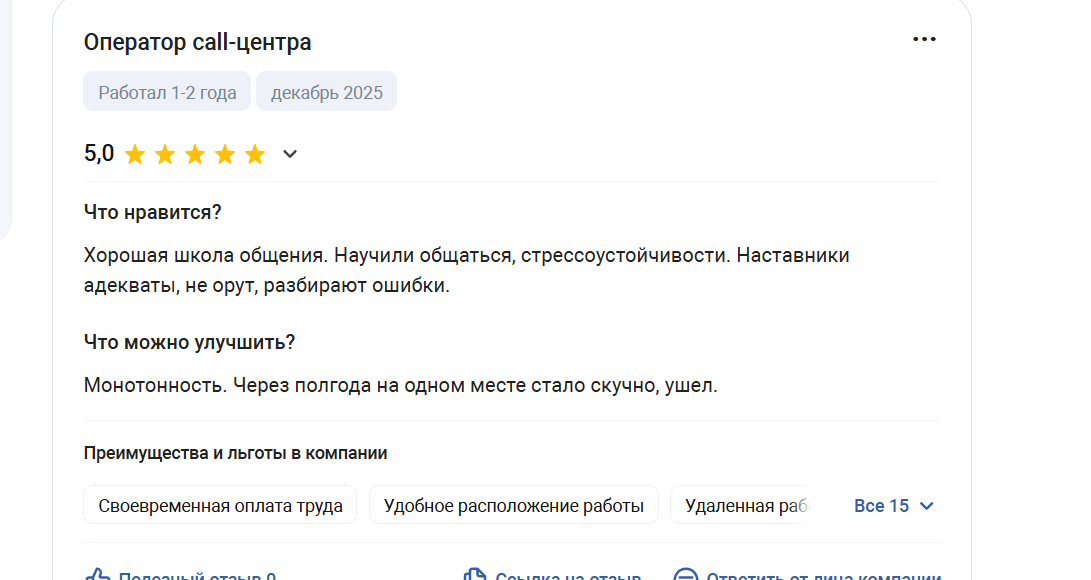Click the second yellow rating star
1091x580 pixels.
point(165,154)
